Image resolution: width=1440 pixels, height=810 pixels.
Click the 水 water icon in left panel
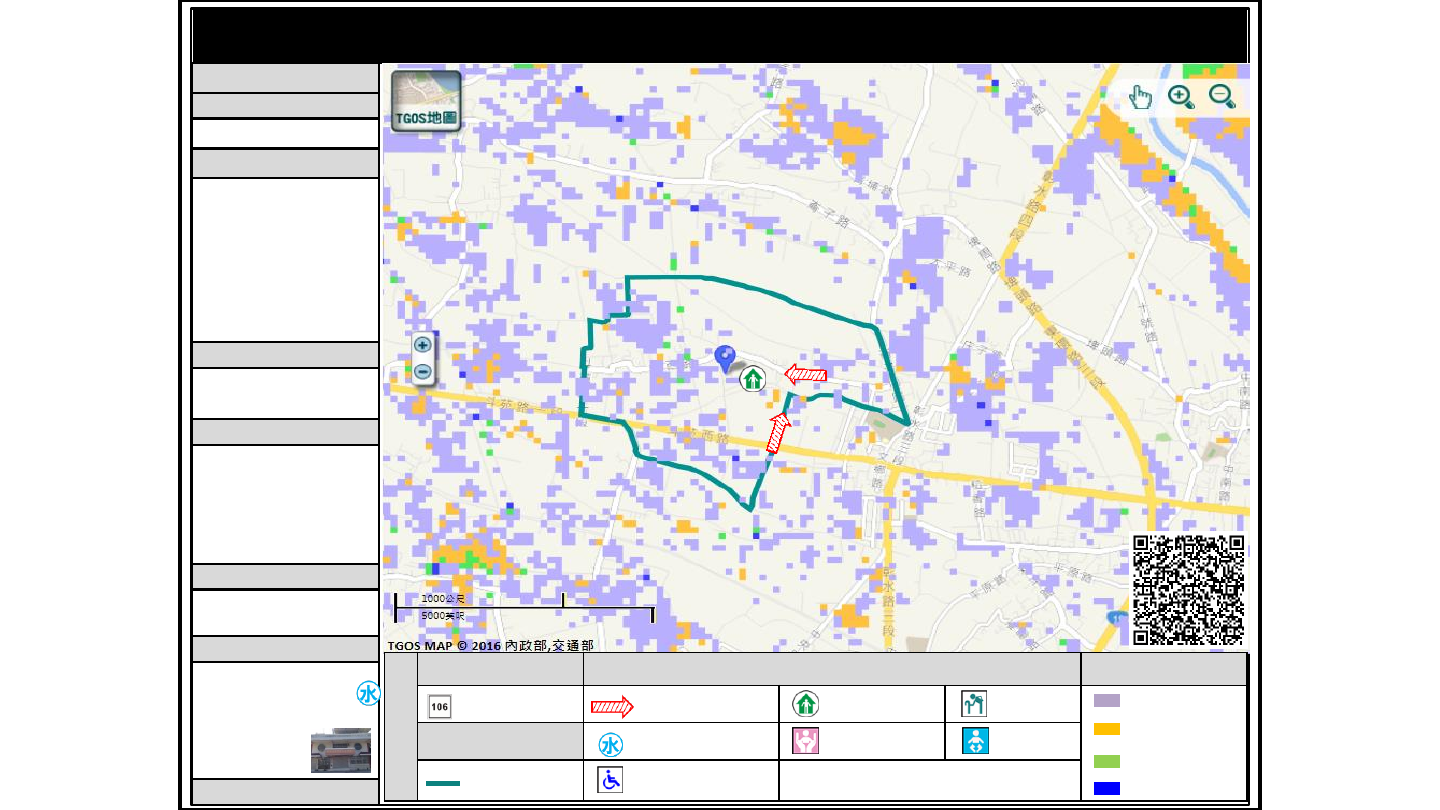coord(368,694)
